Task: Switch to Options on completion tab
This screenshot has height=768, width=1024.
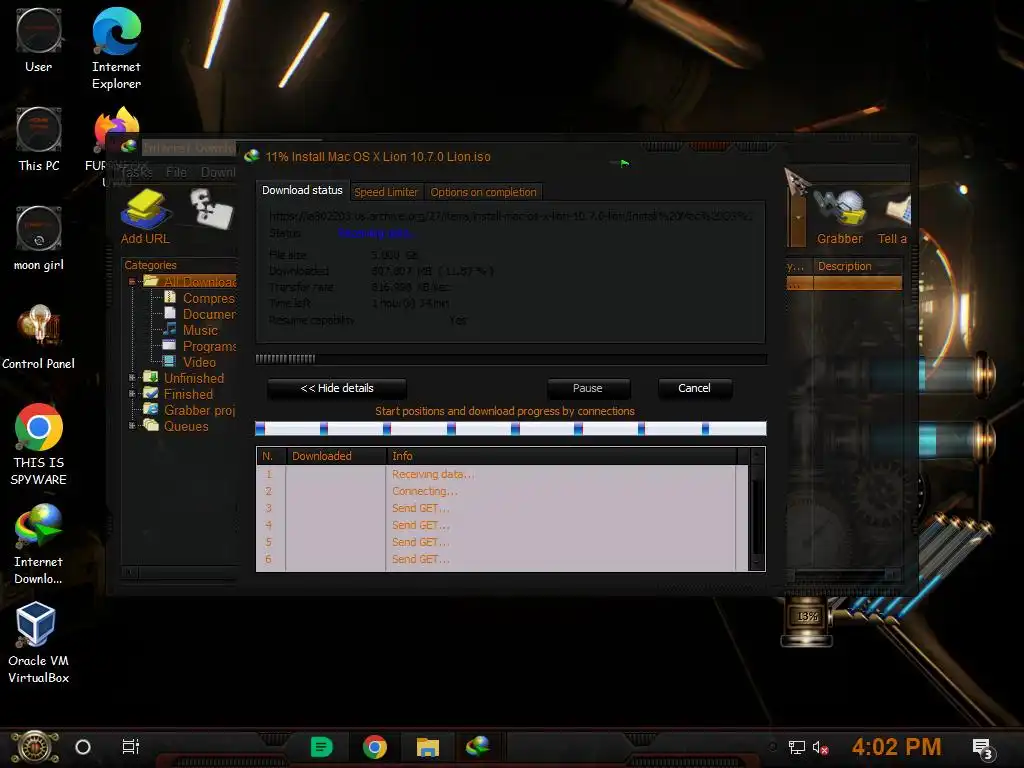Action: 483,192
